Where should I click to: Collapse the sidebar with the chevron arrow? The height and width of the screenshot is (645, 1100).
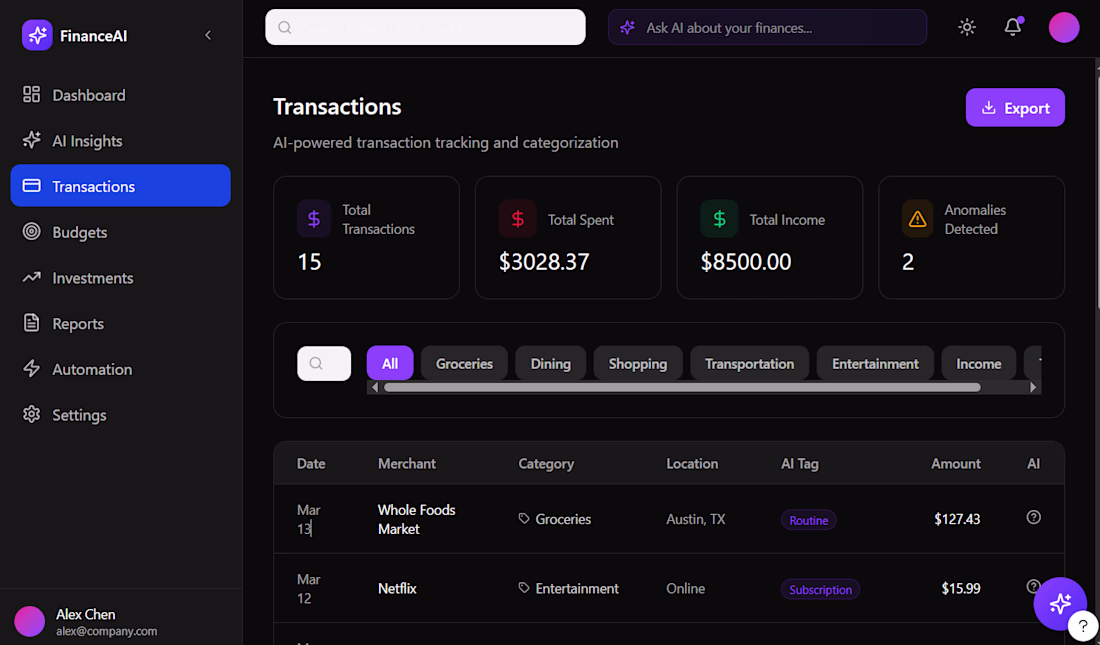208,36
